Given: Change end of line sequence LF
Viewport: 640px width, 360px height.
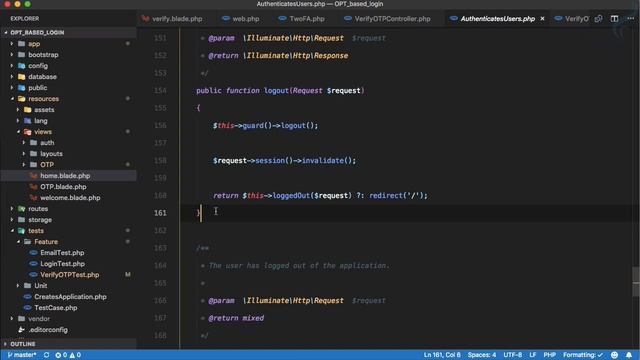Looking at the screenshot, I should pos(533,355).
